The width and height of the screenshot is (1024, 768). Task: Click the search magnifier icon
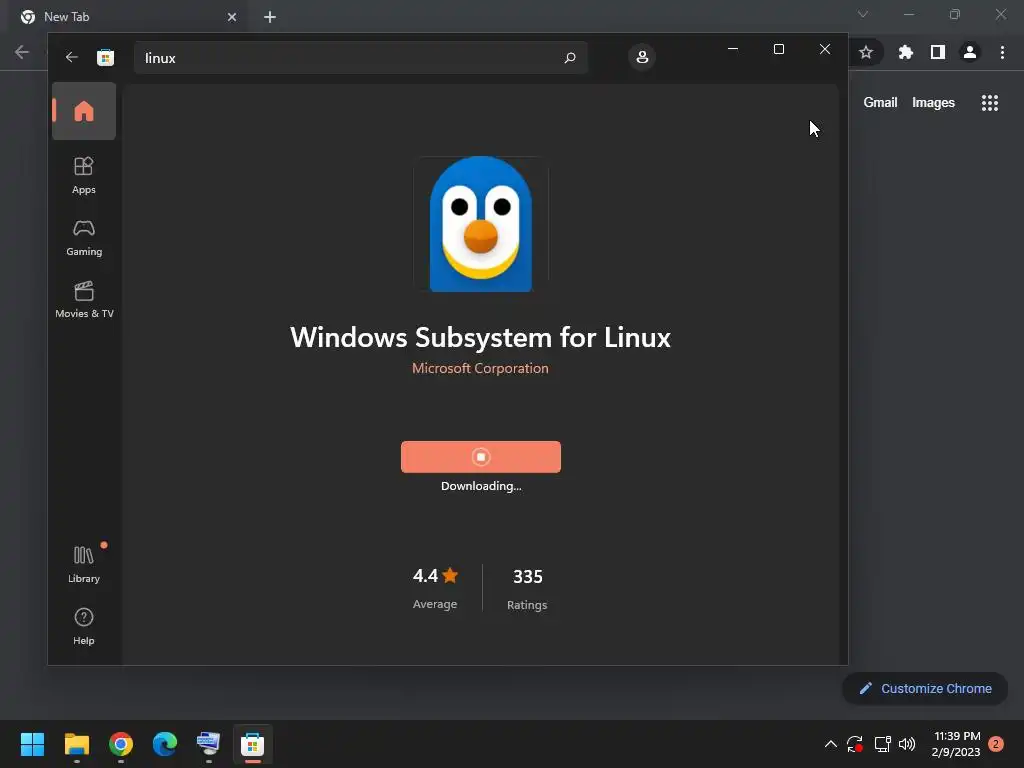coord(569,57)
